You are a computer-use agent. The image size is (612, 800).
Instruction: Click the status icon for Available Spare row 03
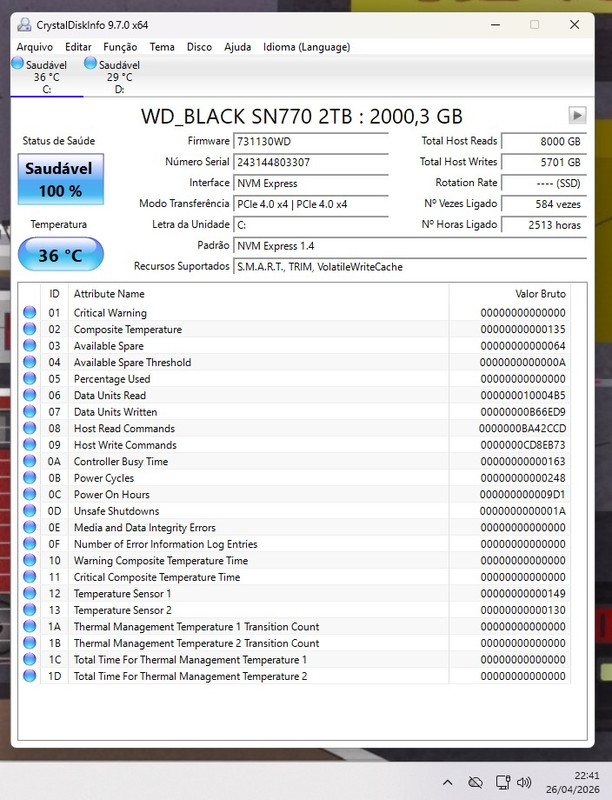click(x=30, y=345)
